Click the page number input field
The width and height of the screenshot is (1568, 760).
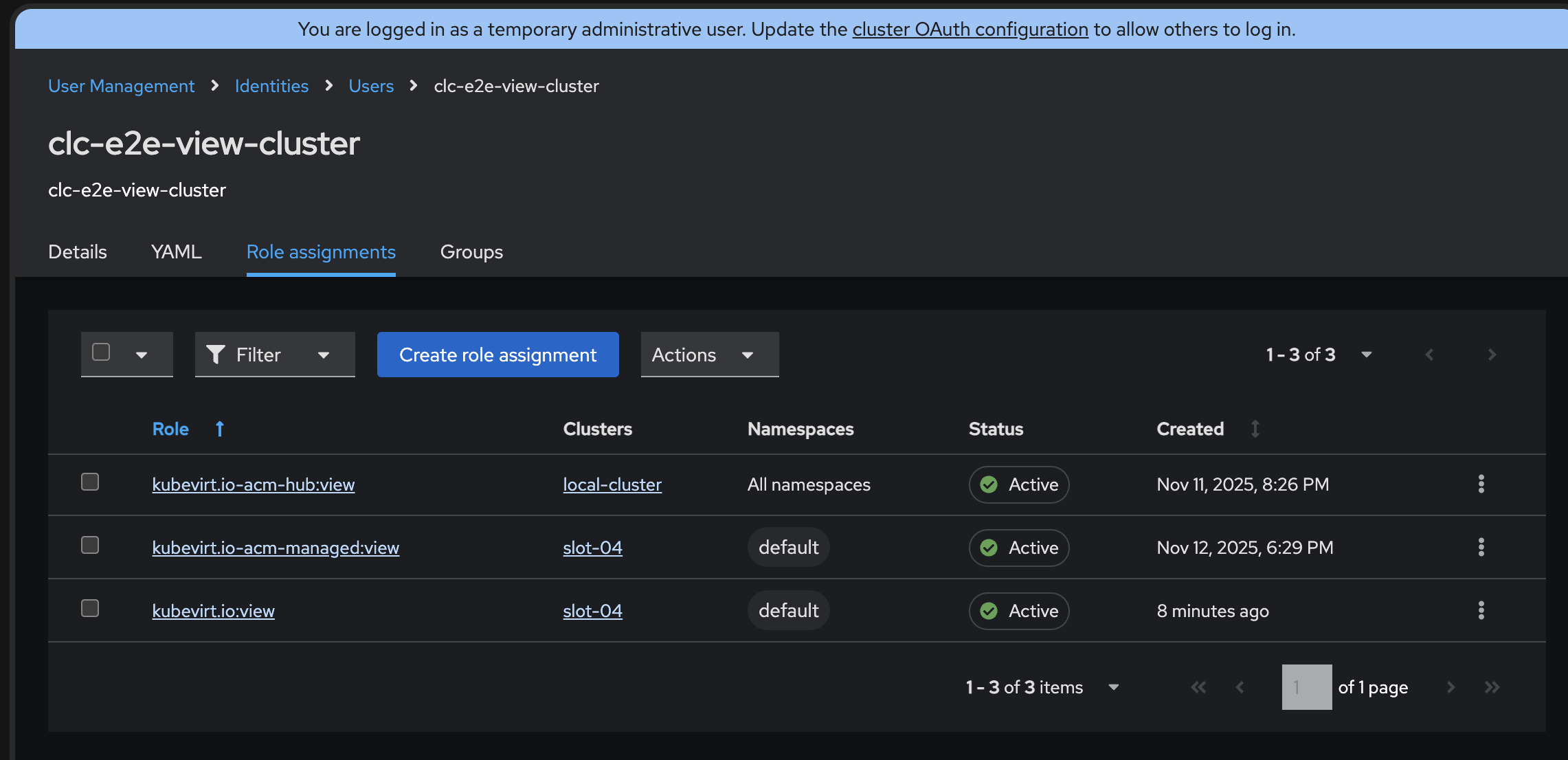(1306, 687)
